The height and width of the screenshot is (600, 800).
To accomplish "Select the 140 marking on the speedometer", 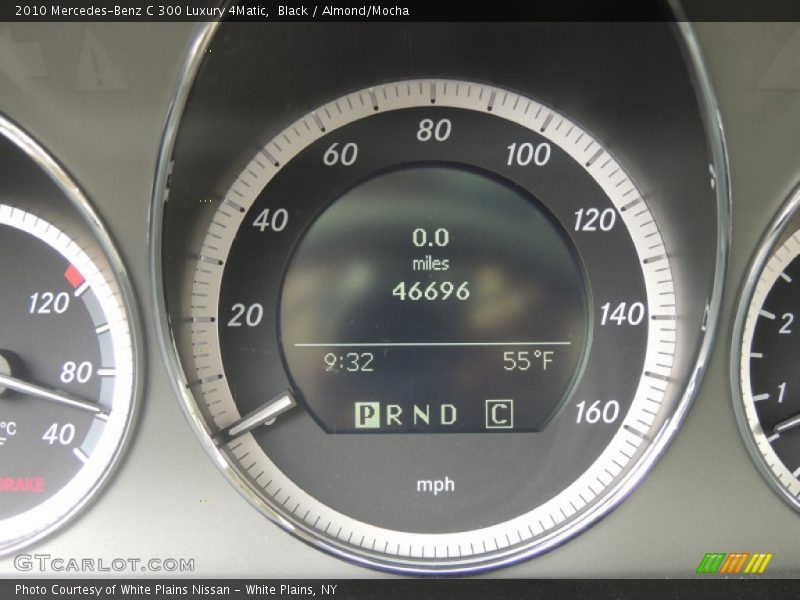I will (622, 314).
